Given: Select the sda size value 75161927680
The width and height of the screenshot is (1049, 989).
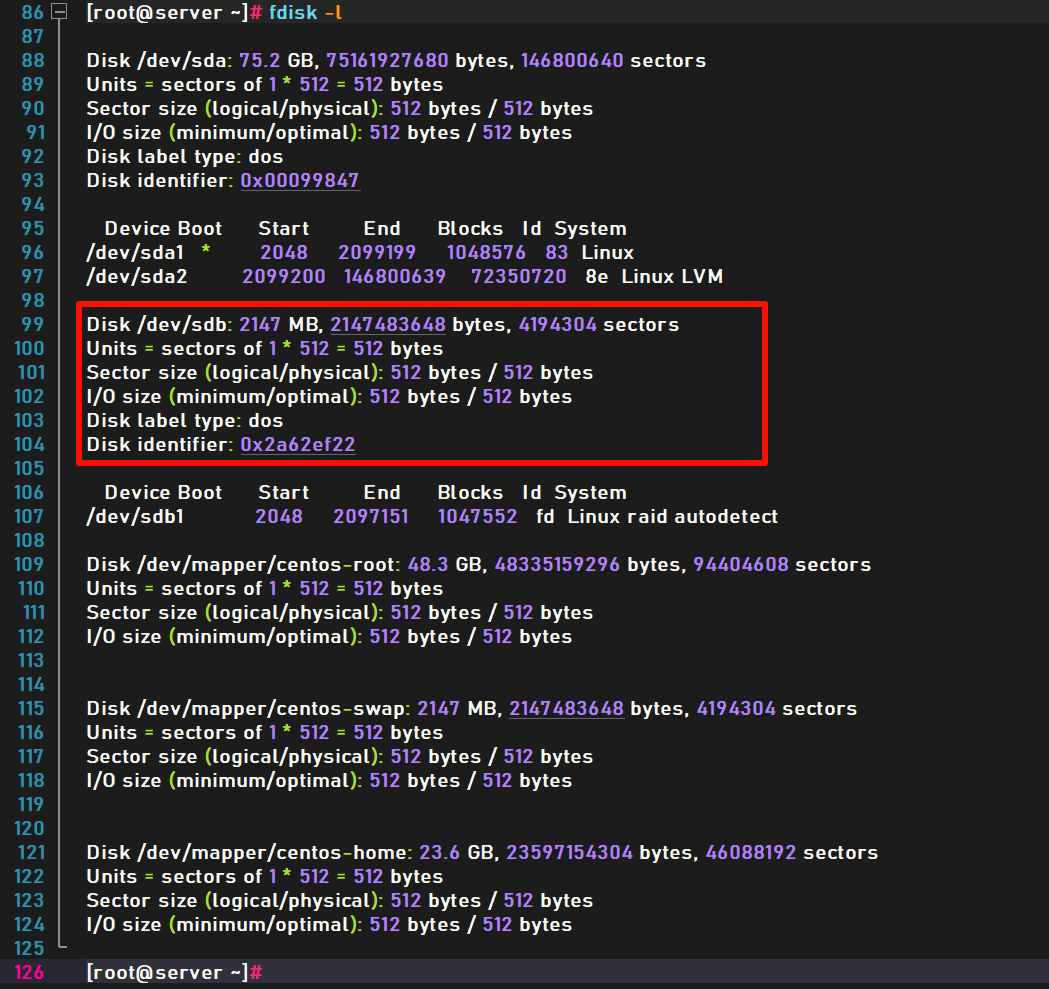Looking at the screenshot, I should [x=387, y=60].
